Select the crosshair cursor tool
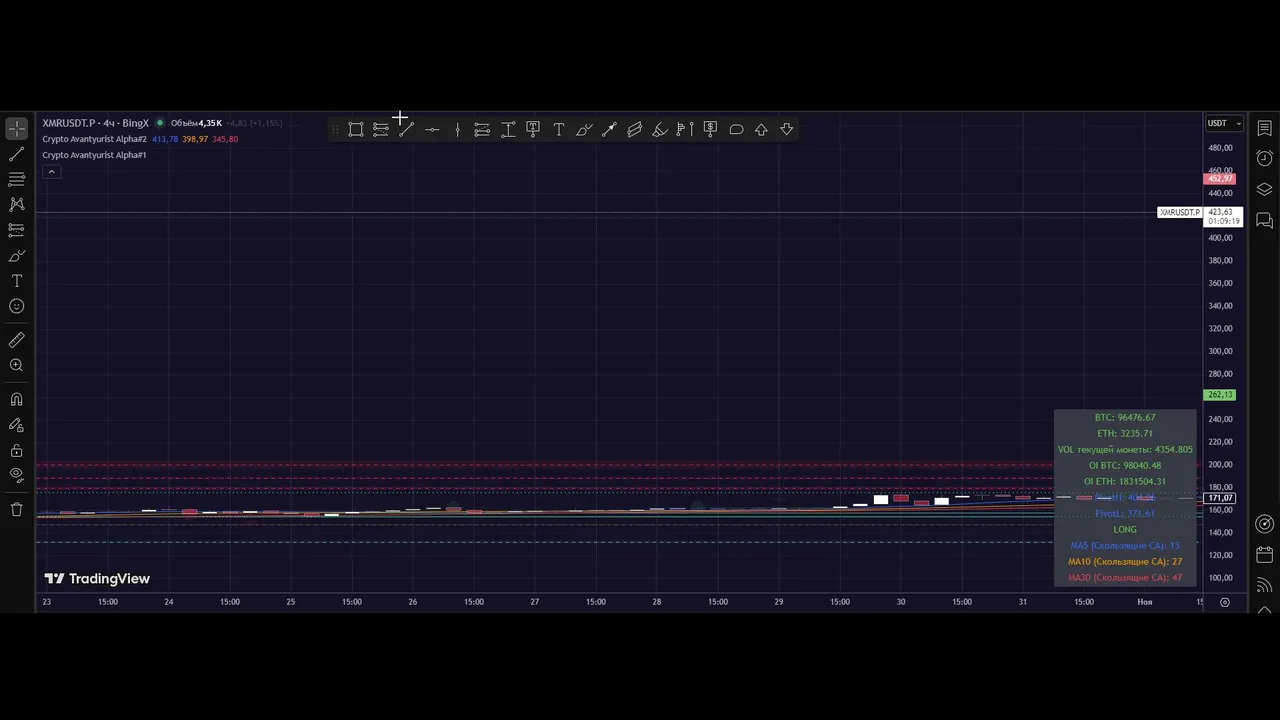The image size is (1280, 720). [x=17, y=129]
